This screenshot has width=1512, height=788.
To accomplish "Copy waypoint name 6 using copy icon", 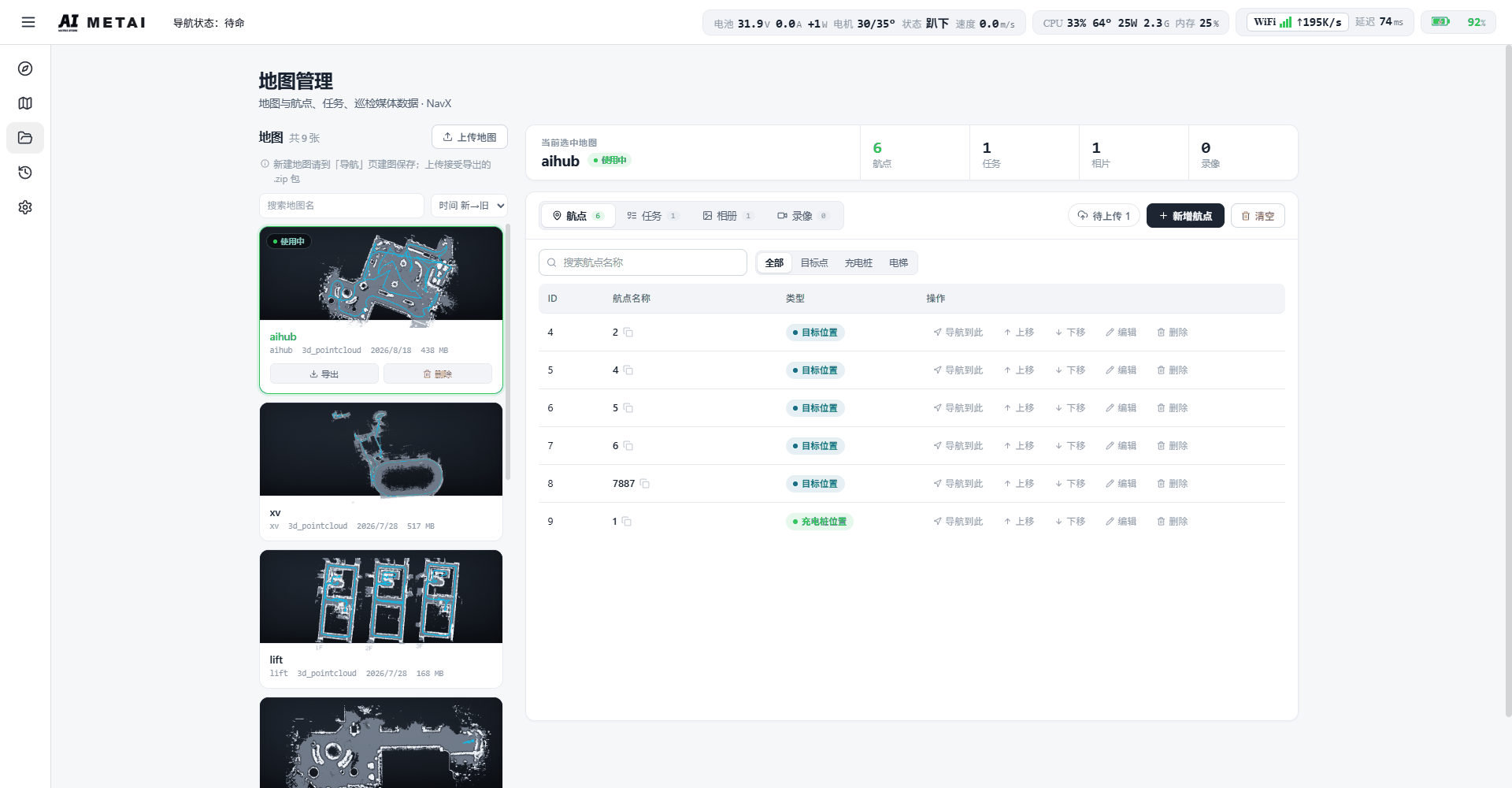I will point(628,446).
